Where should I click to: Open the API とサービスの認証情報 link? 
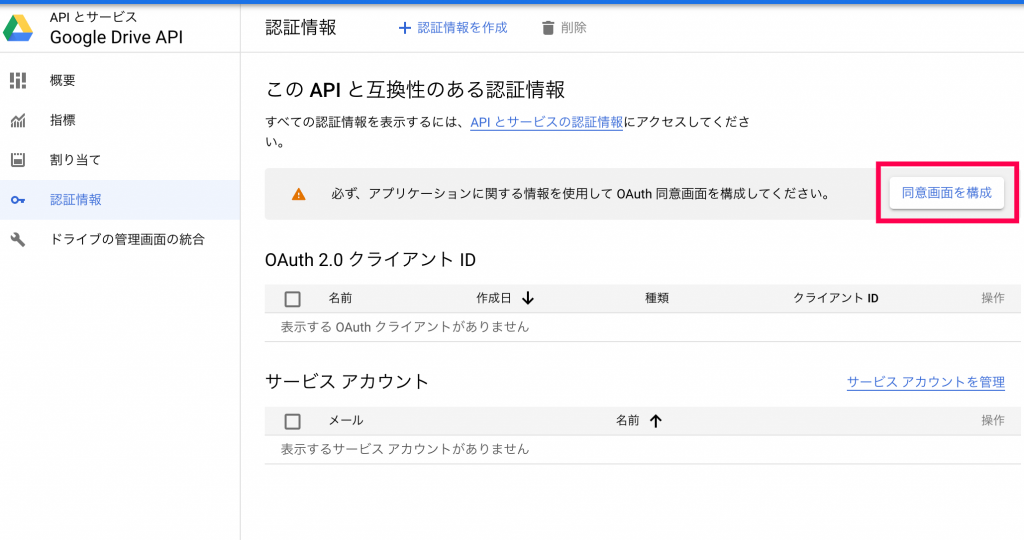coord(547,122)
